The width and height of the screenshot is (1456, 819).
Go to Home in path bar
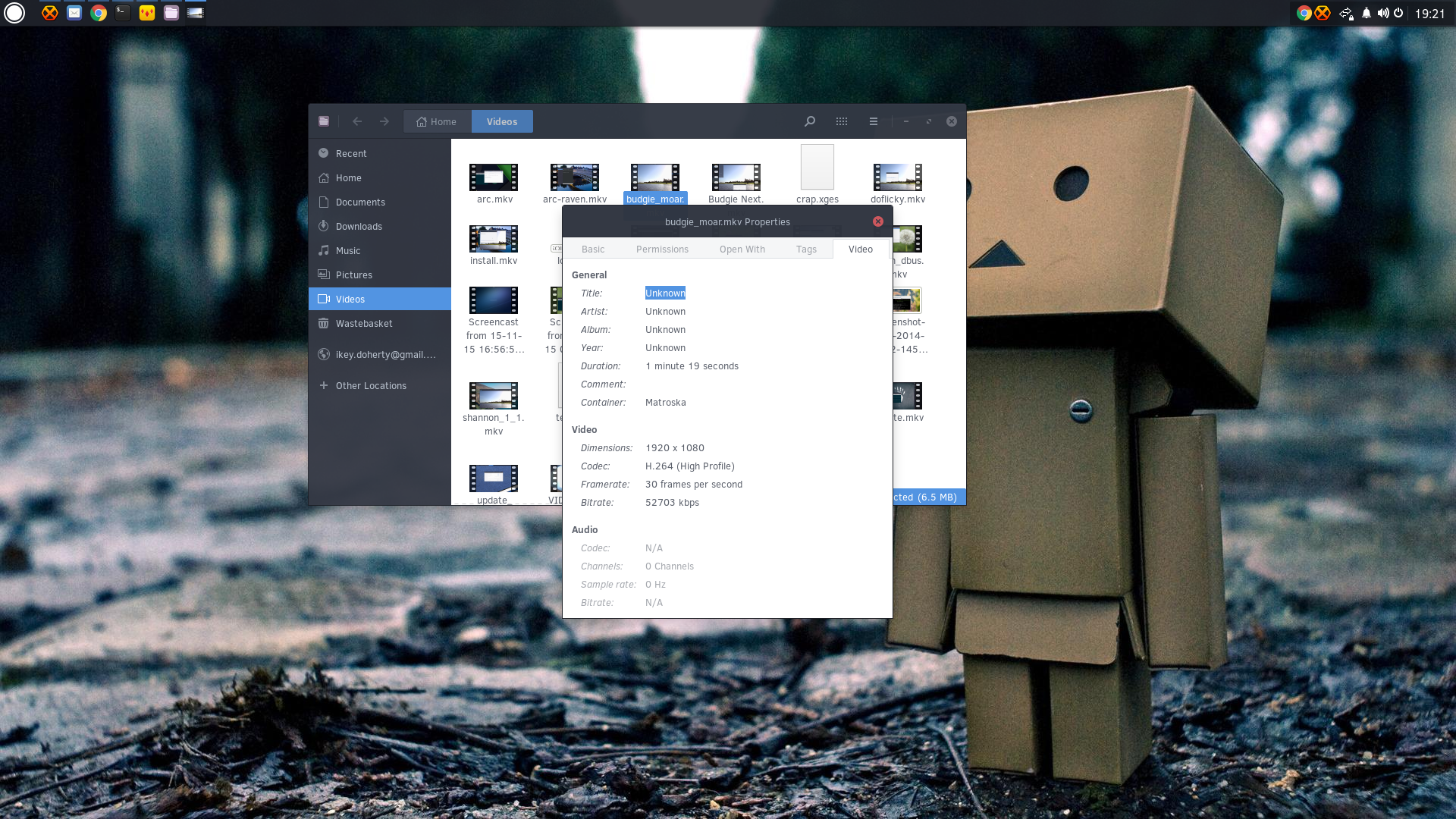(437, 121)
